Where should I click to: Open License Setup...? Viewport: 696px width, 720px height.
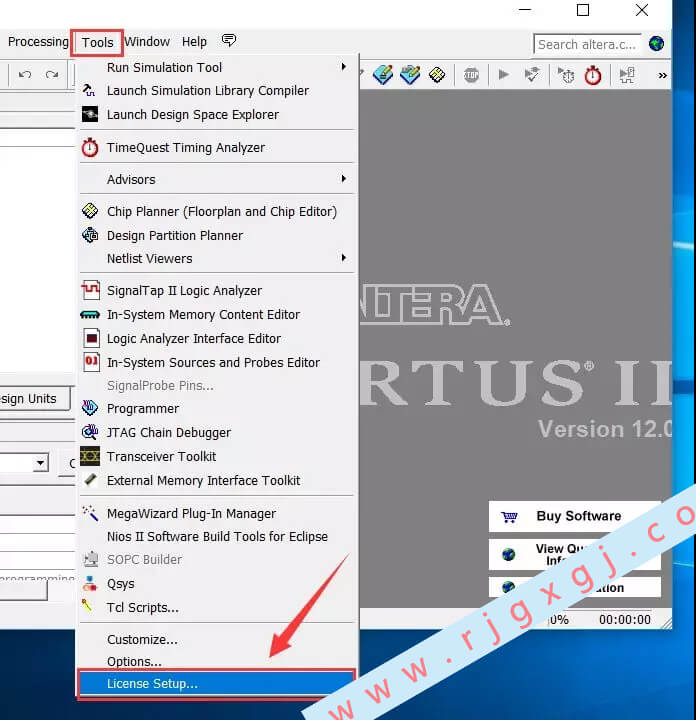(217, 684)
